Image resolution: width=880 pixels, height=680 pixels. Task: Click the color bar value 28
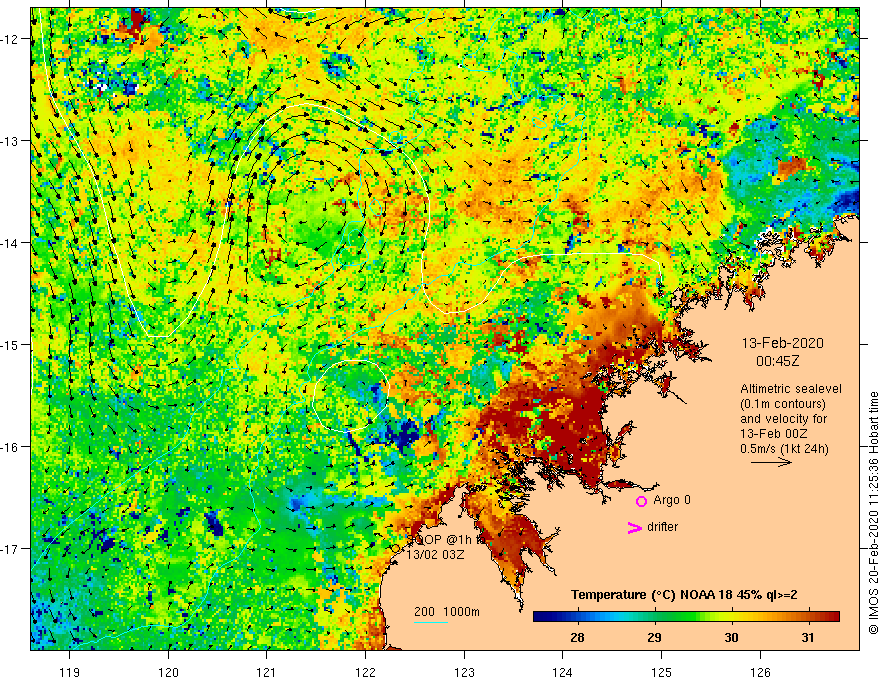click(577, 637)
